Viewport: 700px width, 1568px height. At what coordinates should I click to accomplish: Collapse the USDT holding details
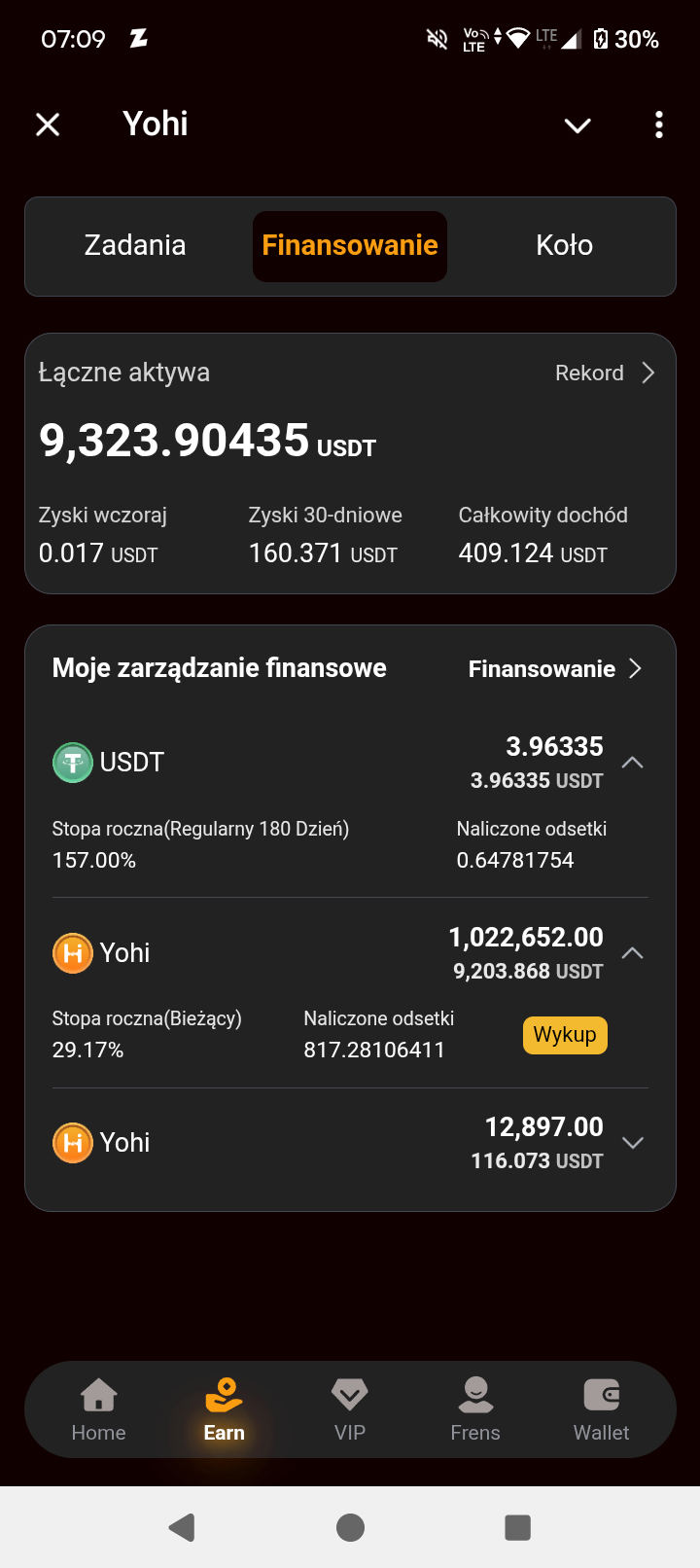pyautogui.click(x=632, y=763)
